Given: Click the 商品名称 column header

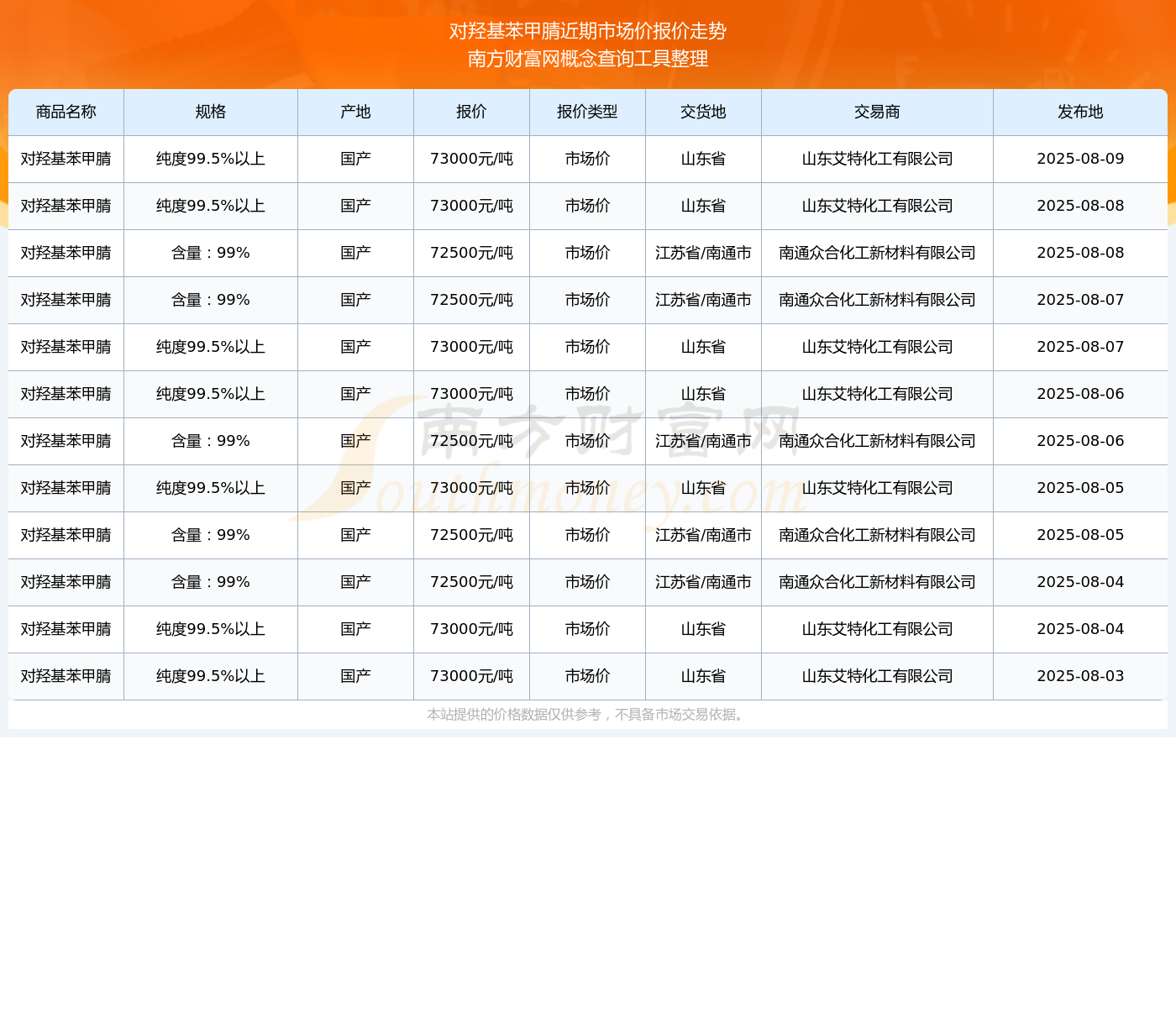Looking at the screenshot, I should pyautogui.click(x=66, y=112).
